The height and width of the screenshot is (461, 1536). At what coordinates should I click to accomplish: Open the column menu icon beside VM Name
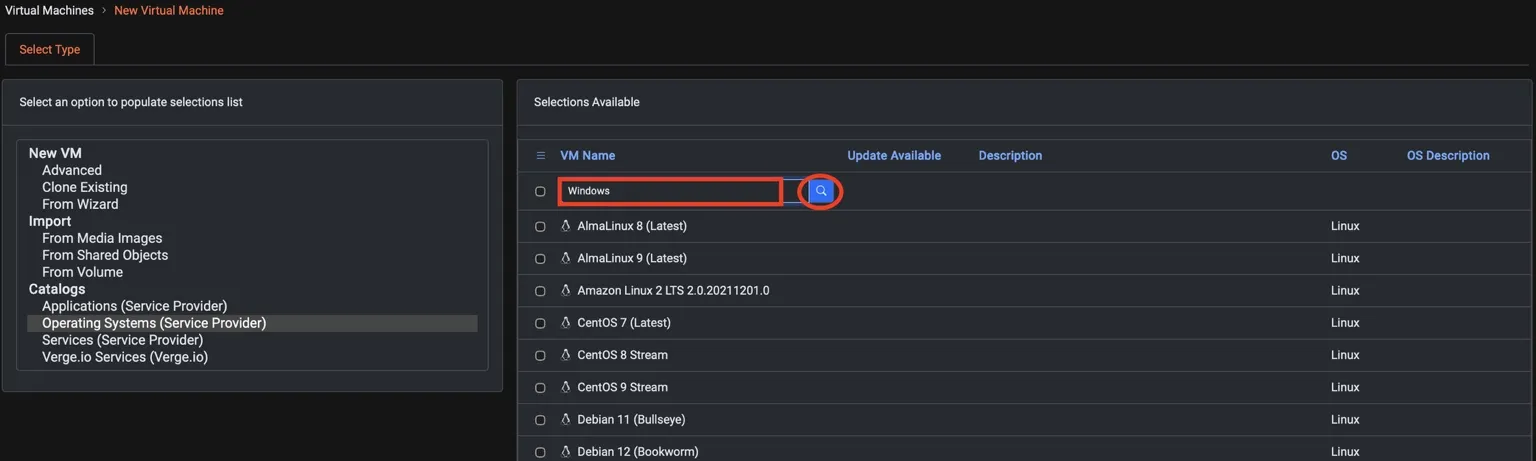pyautogui.click(x=540, y=156)
